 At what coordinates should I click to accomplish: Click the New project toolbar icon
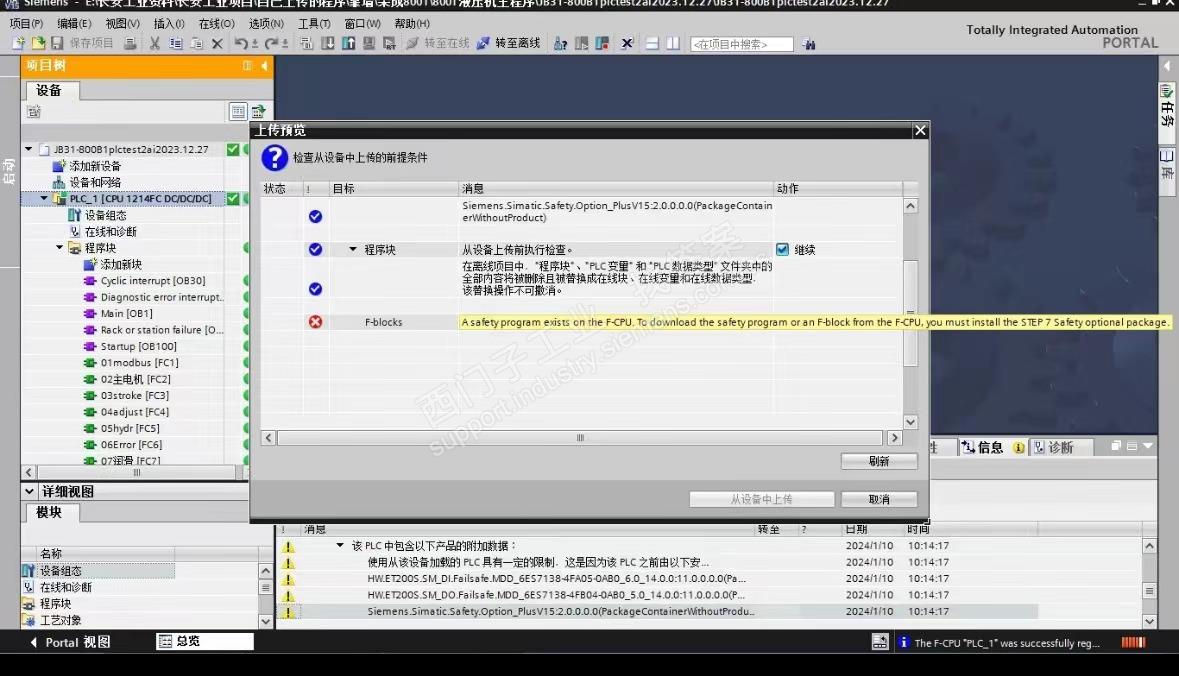pyautogui.click(x=19, y=44)
